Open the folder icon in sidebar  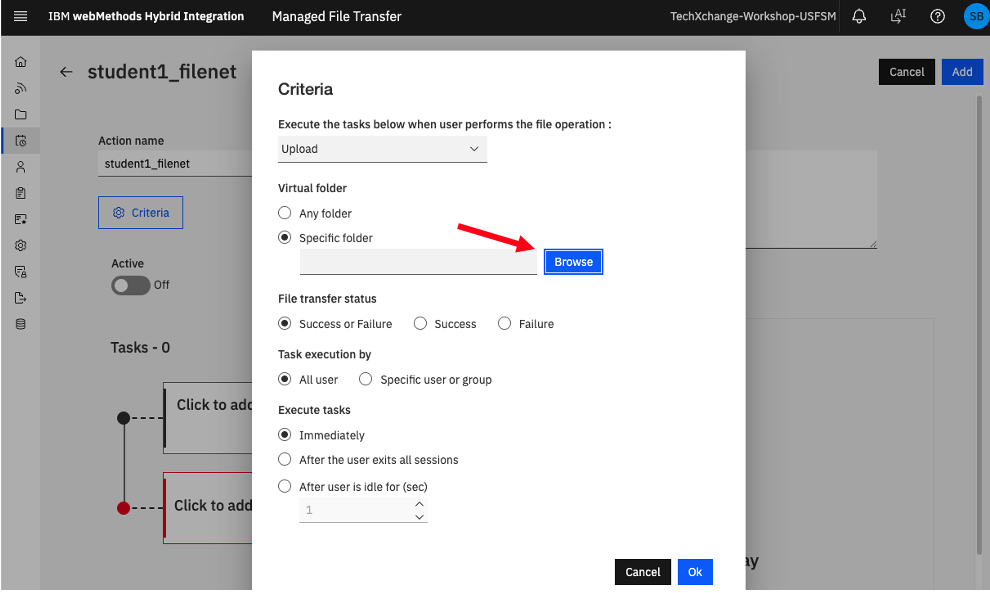point(21,114)
